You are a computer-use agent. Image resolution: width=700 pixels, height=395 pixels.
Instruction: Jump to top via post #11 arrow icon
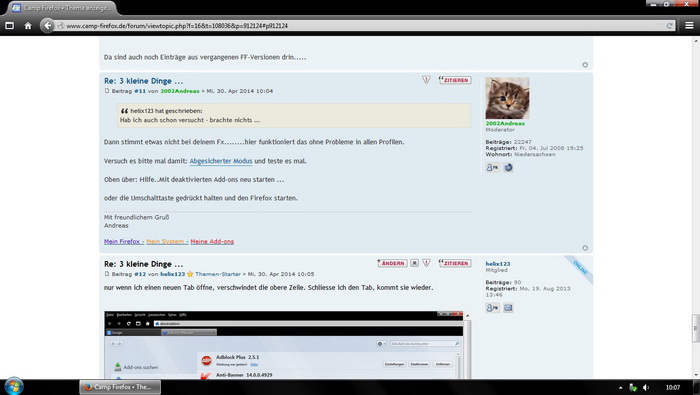585,248
